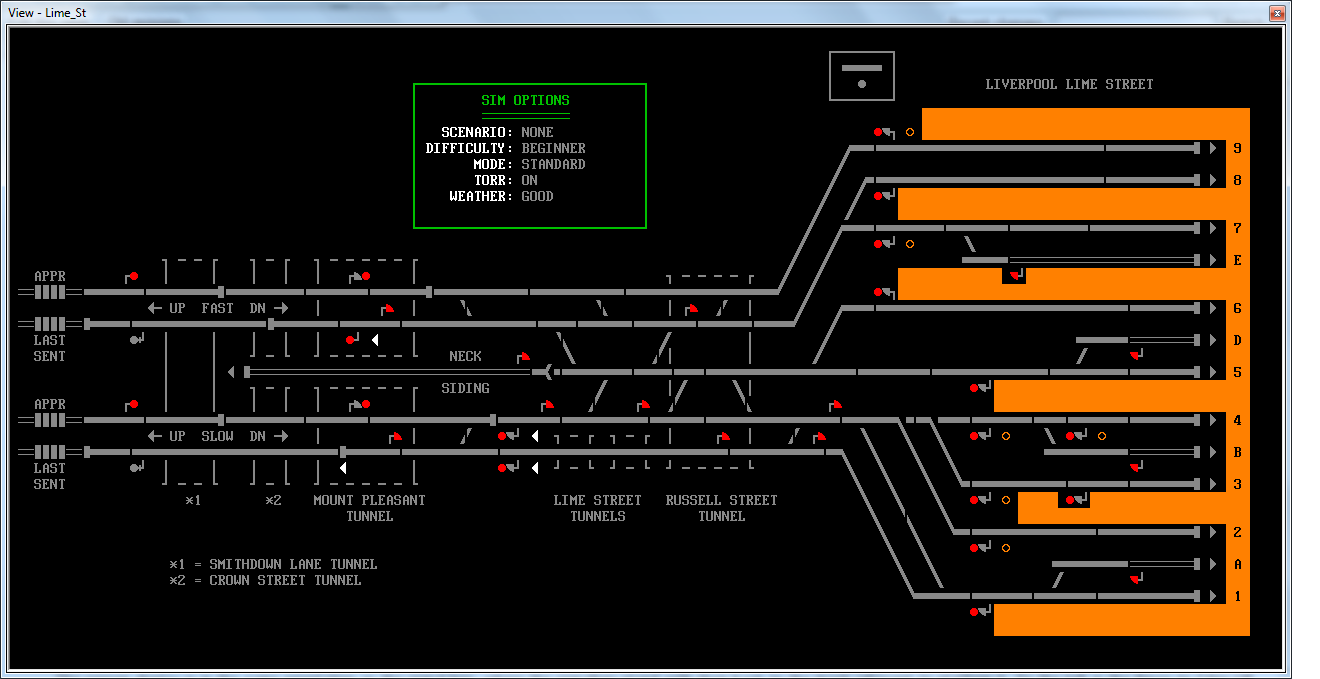Click the MODE value STANDARD

click(553, 164)
